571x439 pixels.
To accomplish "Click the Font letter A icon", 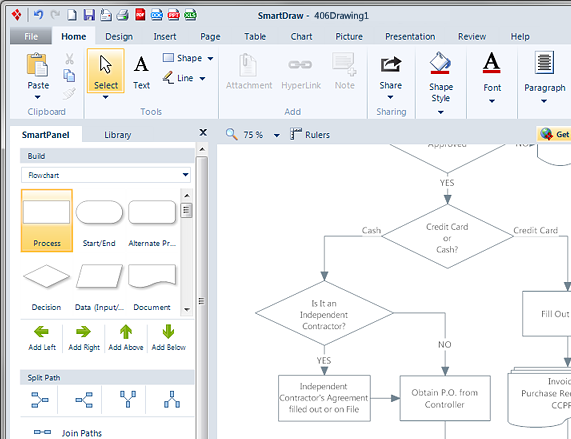I will pos(492,63).
